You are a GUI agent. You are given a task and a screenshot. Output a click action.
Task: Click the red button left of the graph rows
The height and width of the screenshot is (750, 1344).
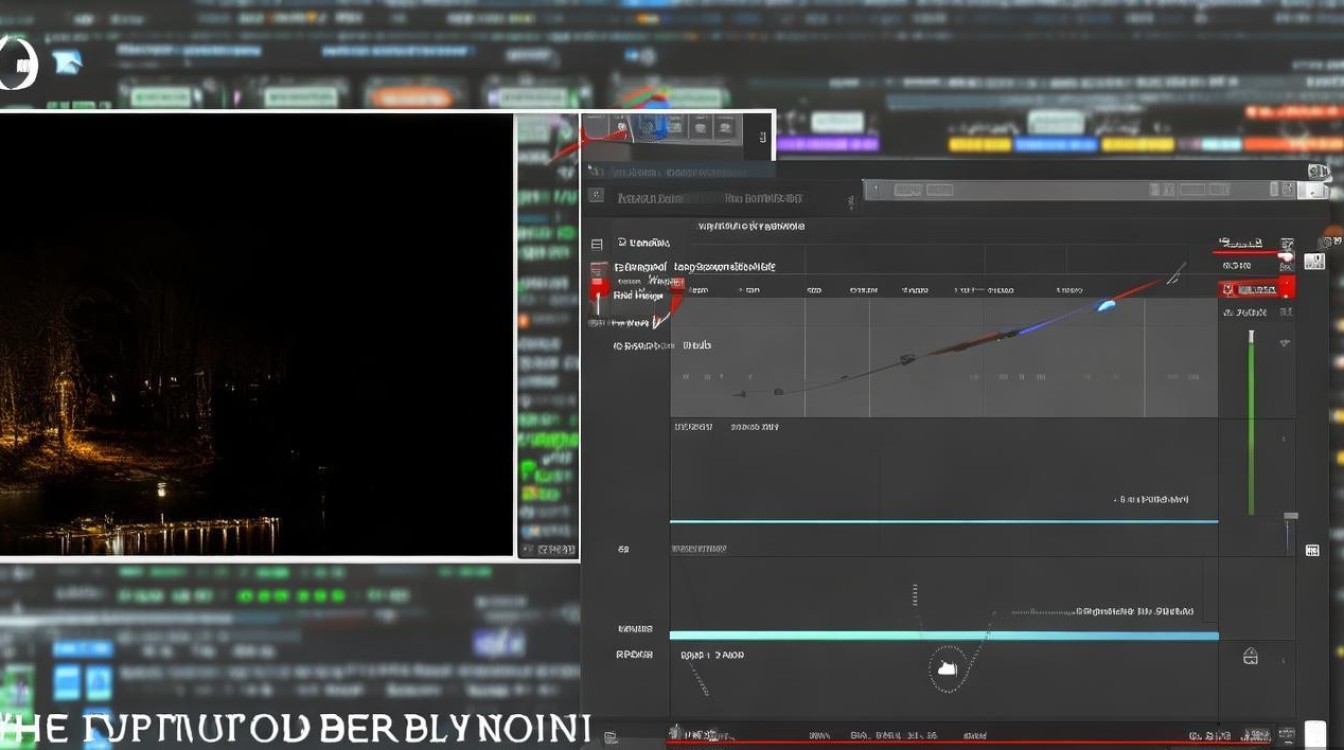[x=600, y=290]
